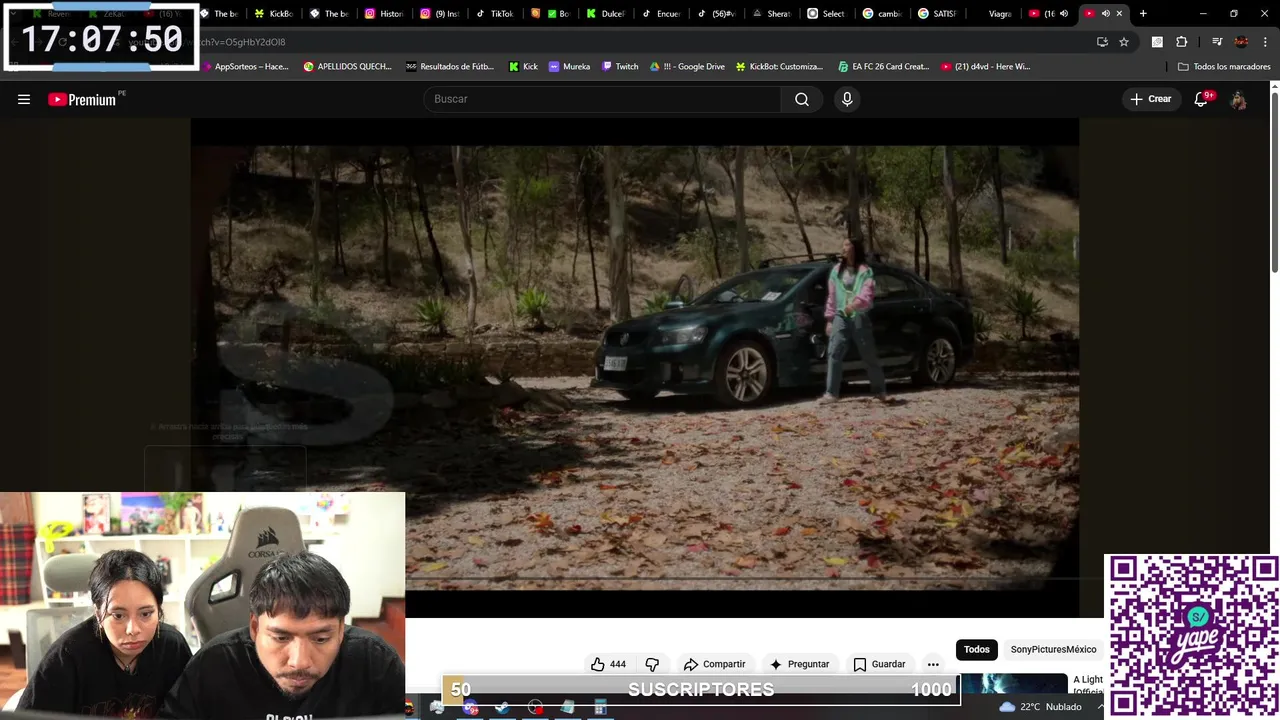Image resolution: width=1280 pixels, height=720 pixels.
Task: Open the Kick bookmark
Action: pyautogui.click(x=523, y=67)
